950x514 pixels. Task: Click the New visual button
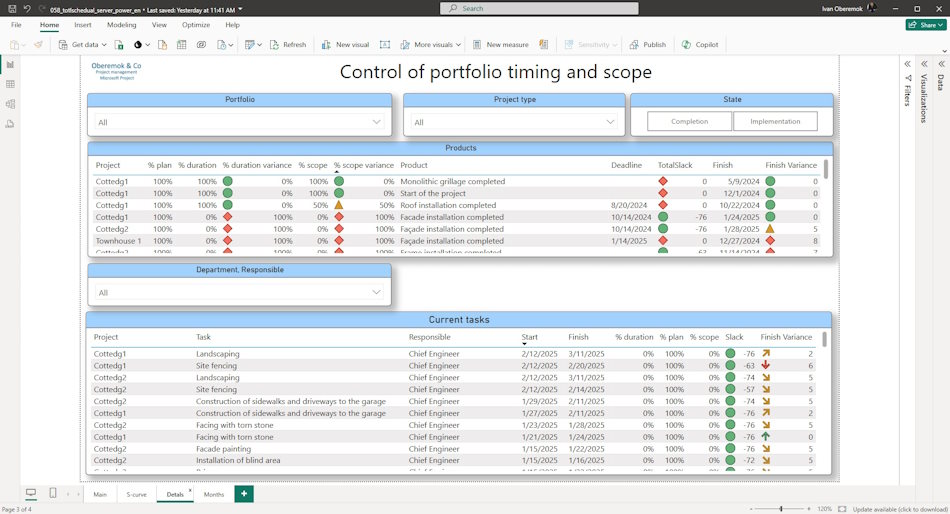tap(345, 45)
